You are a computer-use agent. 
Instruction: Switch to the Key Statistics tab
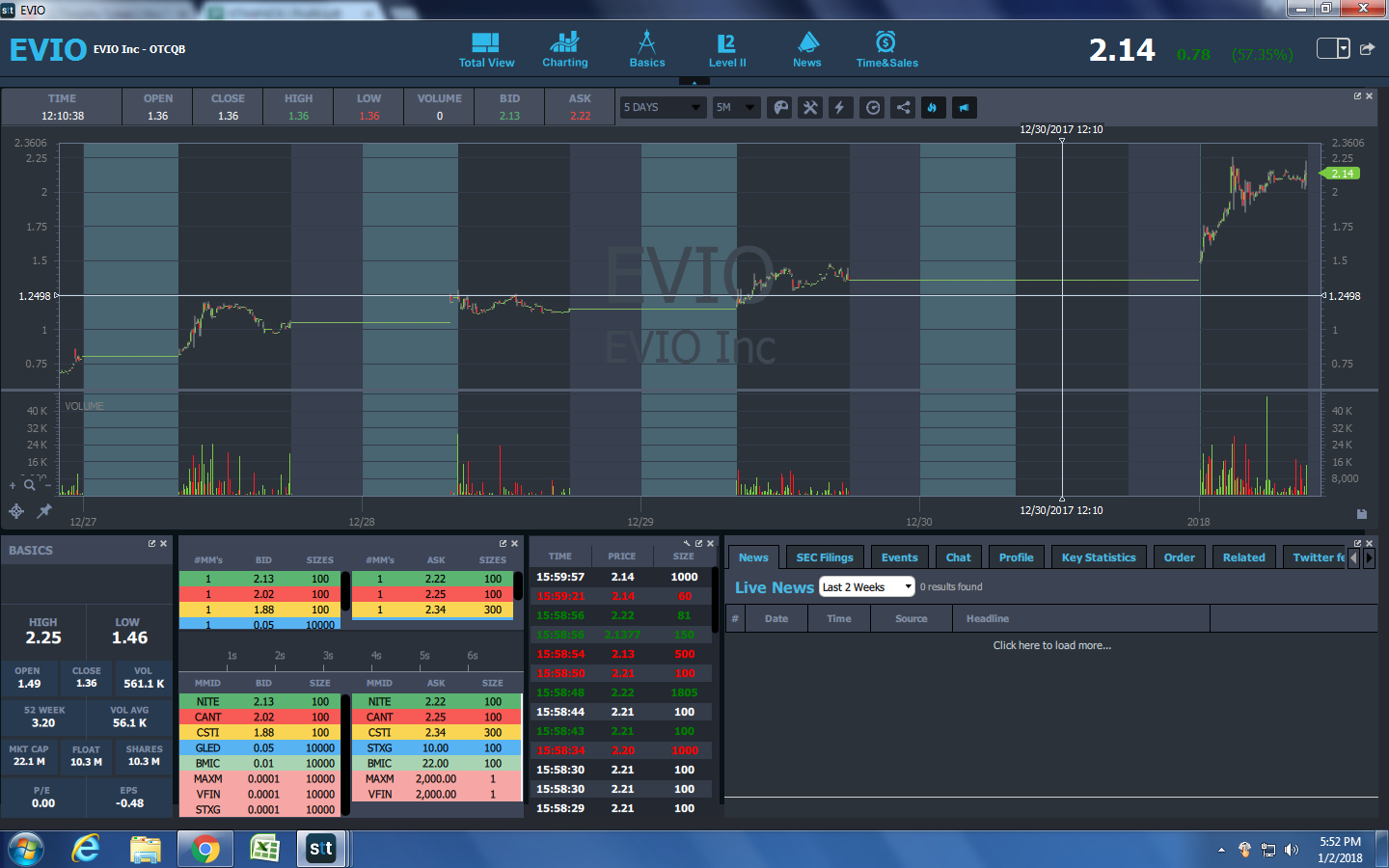1099,557
